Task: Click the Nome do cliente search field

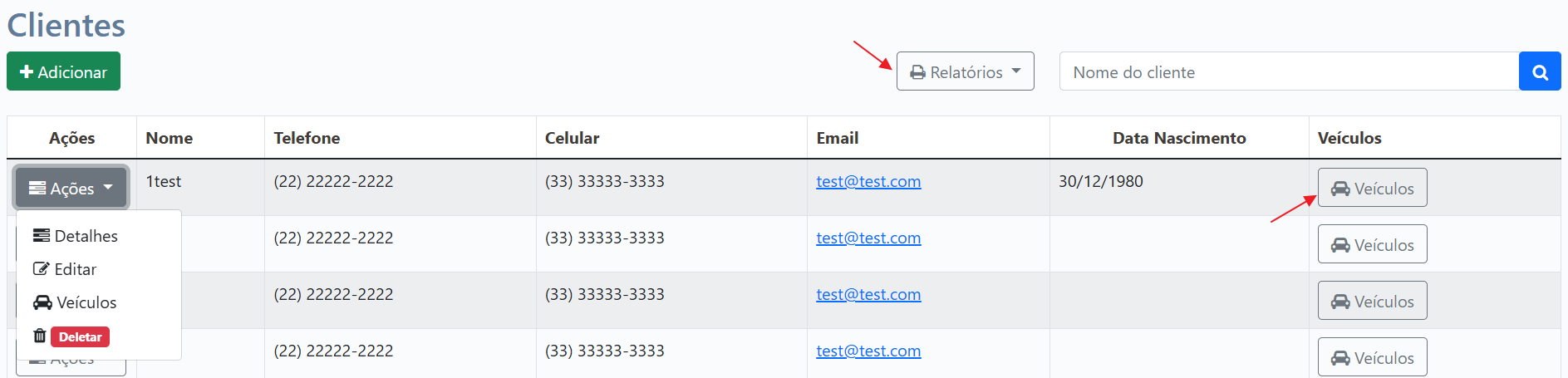Action: coord(1289,71)
